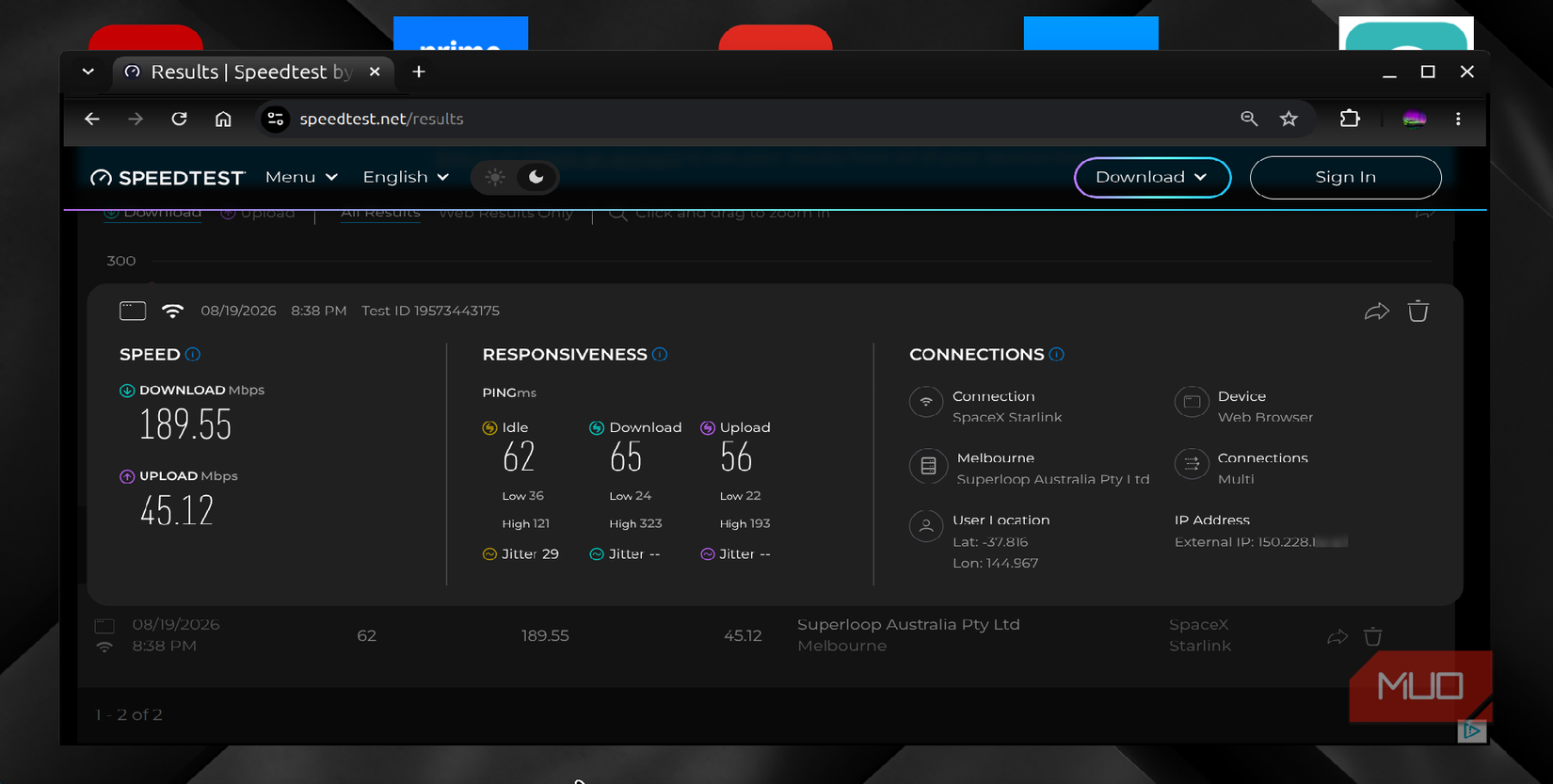Click the Download ping icon
The height and width of the screenshot is (784, 1553).
(x=597, y=428)
